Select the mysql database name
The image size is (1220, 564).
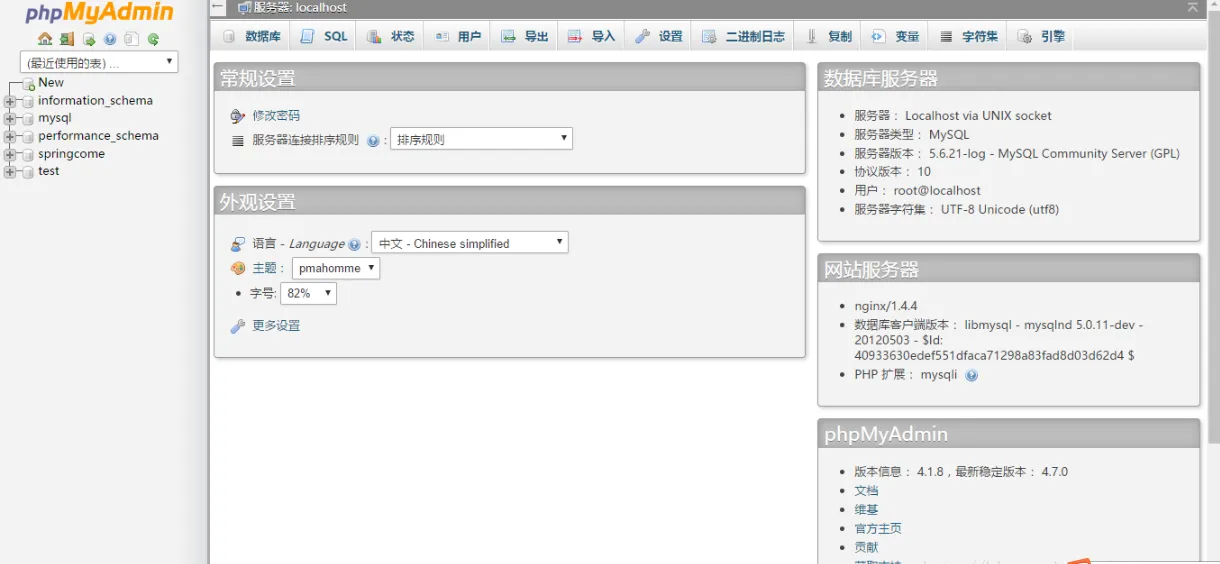click(55, 118)
